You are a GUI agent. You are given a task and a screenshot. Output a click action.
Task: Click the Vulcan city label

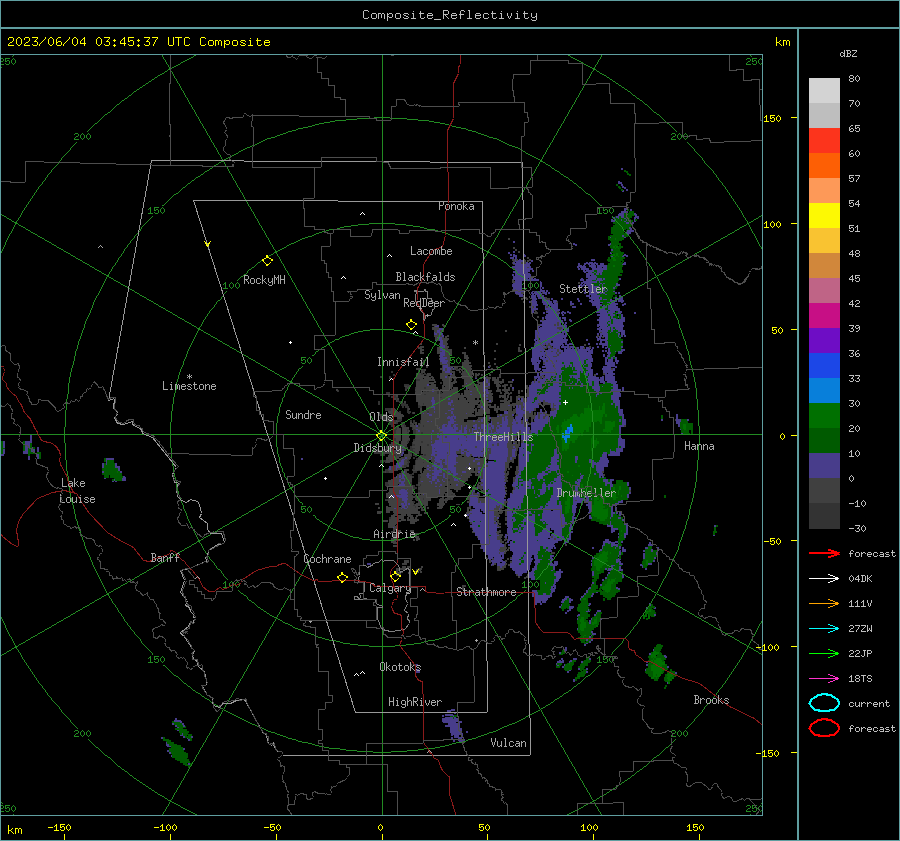[508, 743]
